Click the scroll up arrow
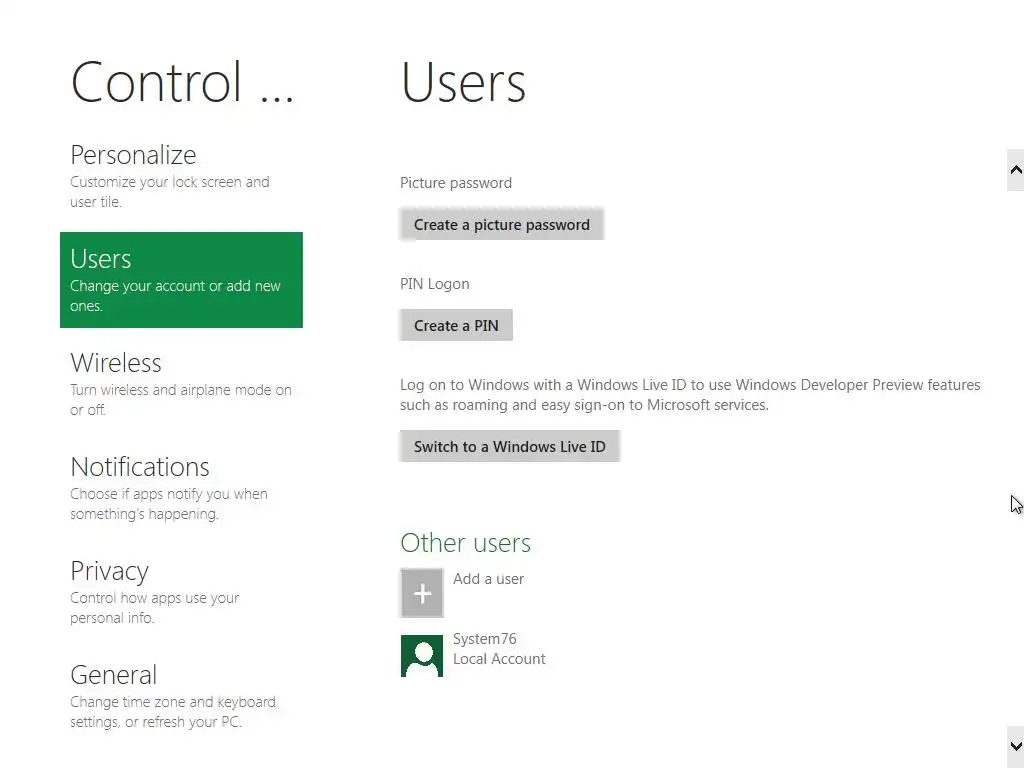Screen dimensions: 1024x768 coord(1016,170)
